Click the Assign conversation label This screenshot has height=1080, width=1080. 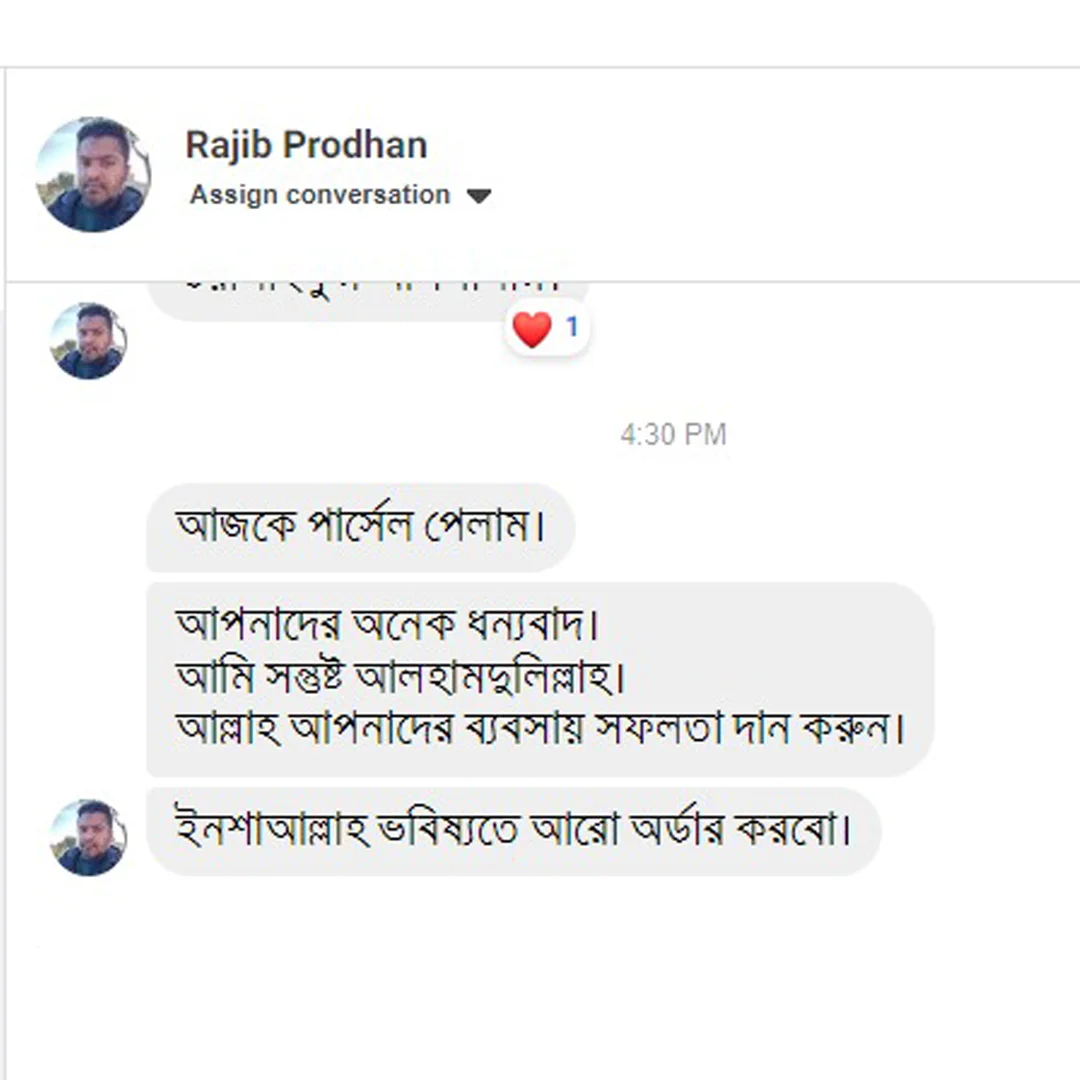(320, 194)
